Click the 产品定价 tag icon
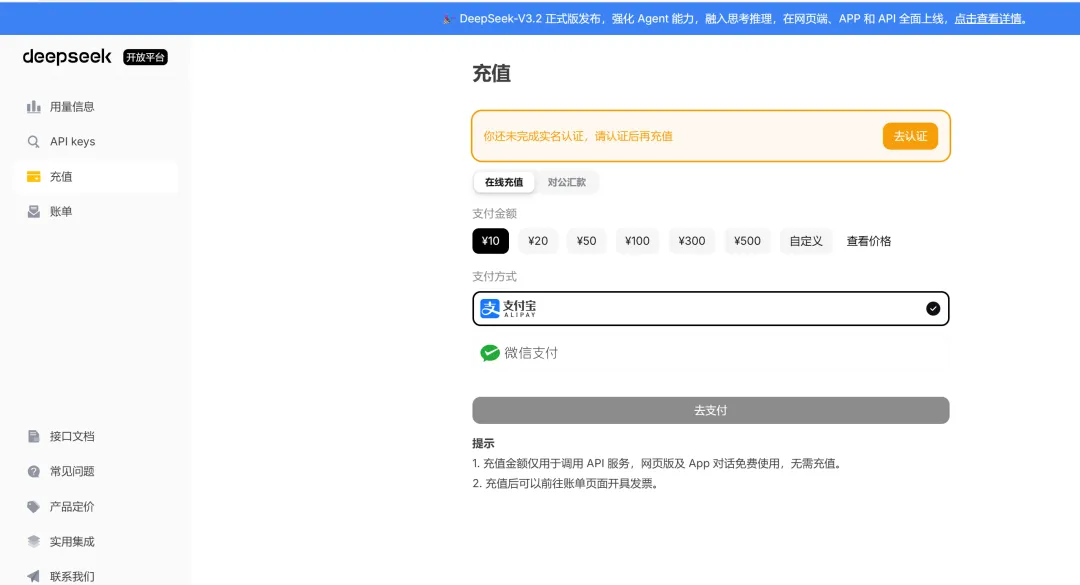 point(33,506)
